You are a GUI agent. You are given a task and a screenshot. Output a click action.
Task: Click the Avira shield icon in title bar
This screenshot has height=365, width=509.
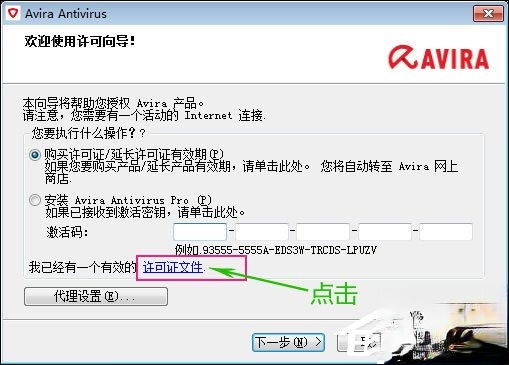13,14
